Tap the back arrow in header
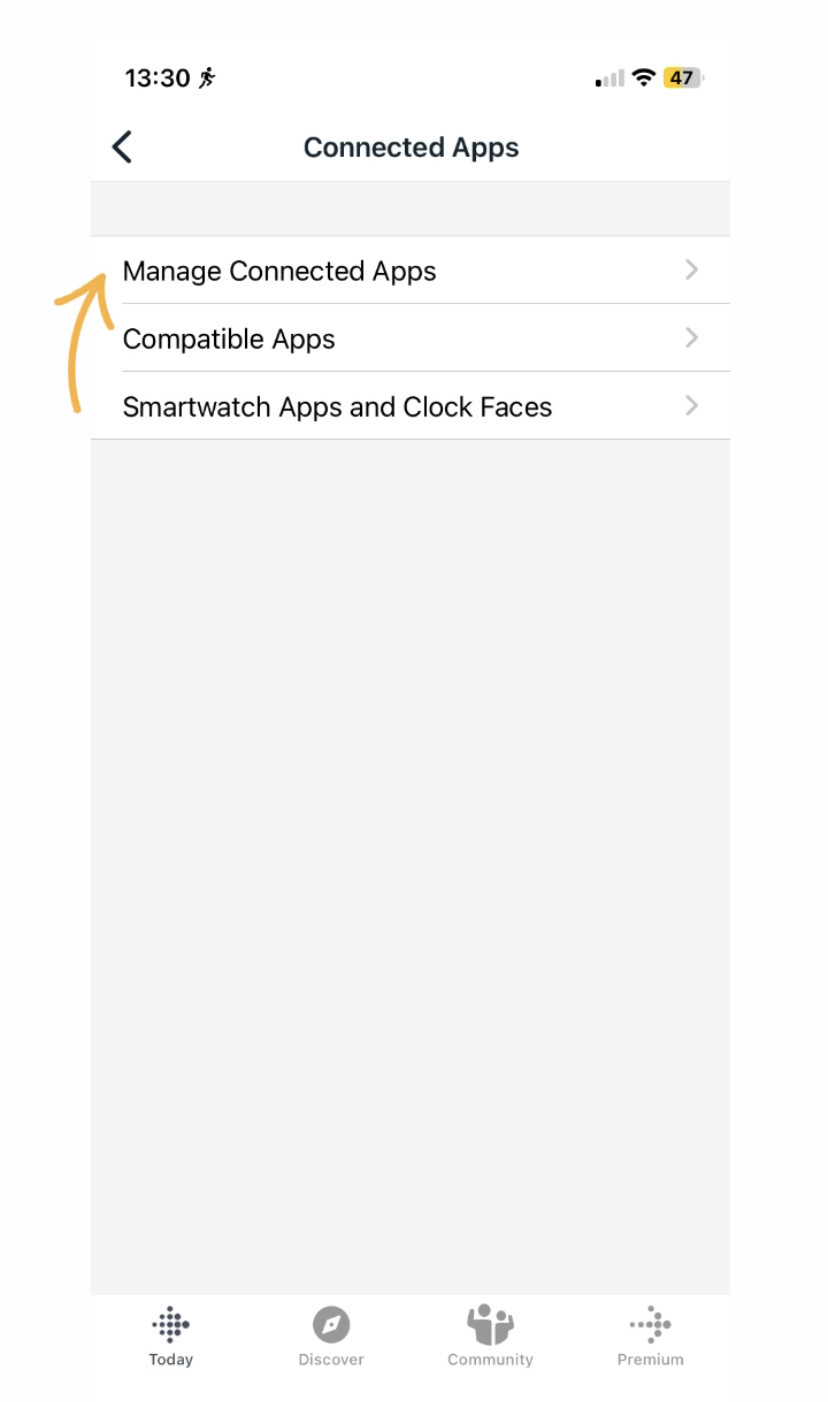The image size is (828, 1402). [x=122, y=147]
